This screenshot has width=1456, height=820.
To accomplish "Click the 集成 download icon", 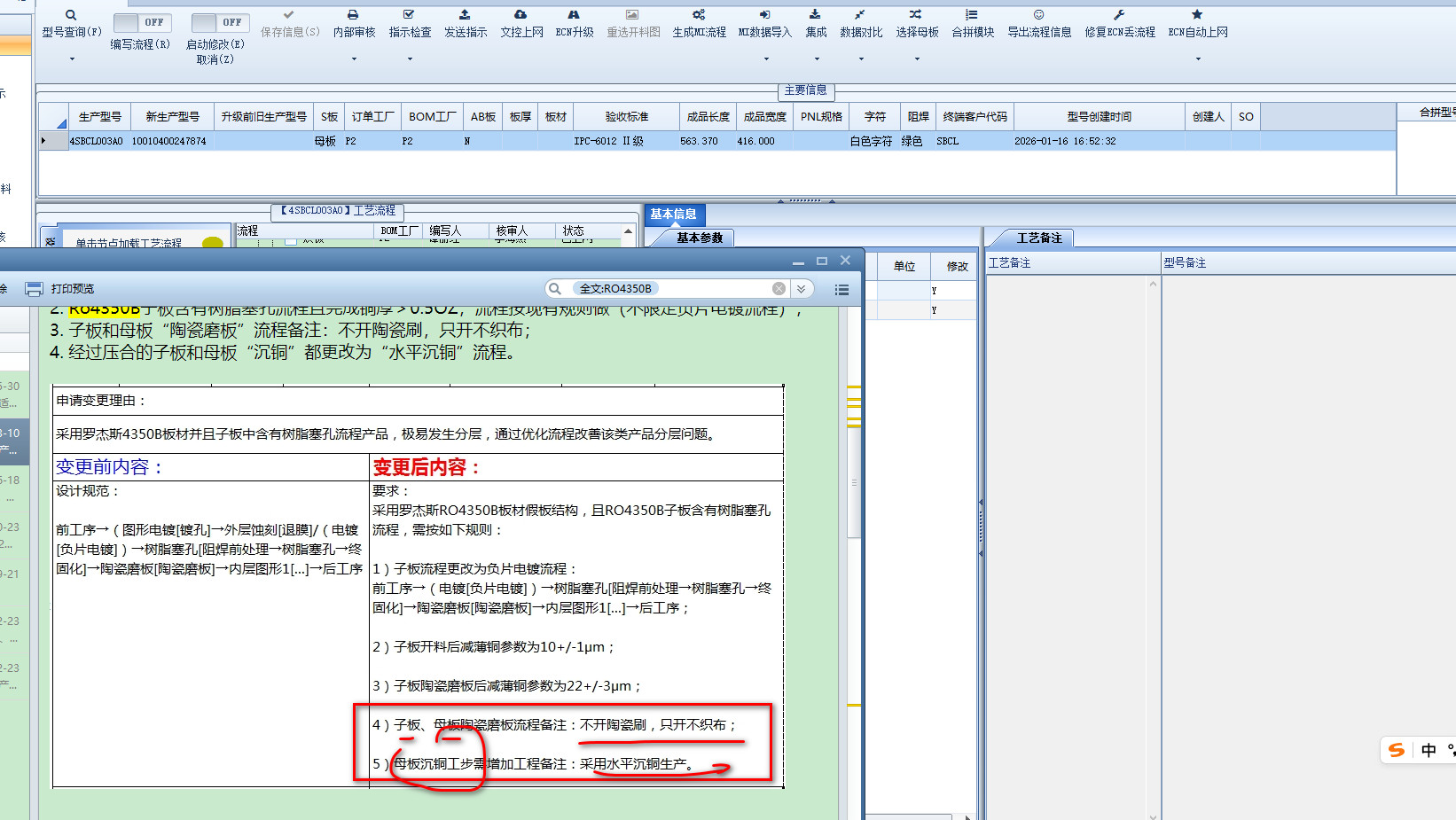I will (815, 15).
